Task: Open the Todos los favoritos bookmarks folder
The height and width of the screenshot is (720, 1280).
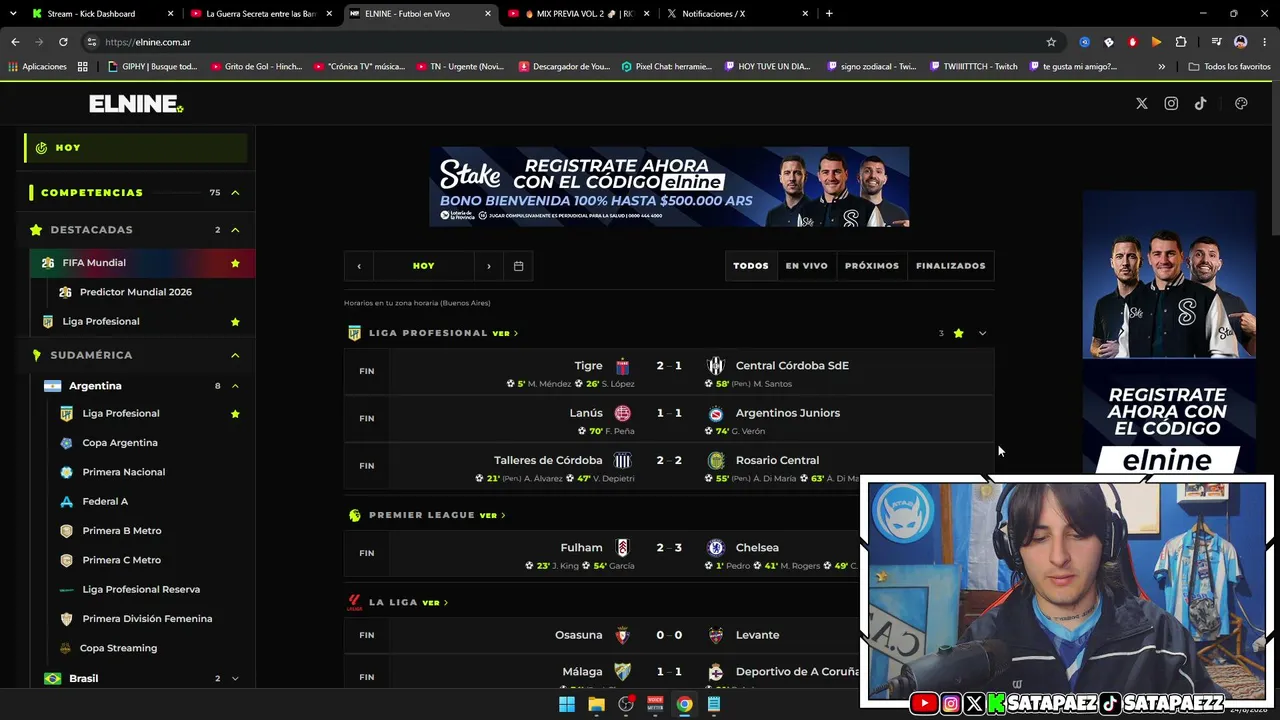Action: 1229,67
